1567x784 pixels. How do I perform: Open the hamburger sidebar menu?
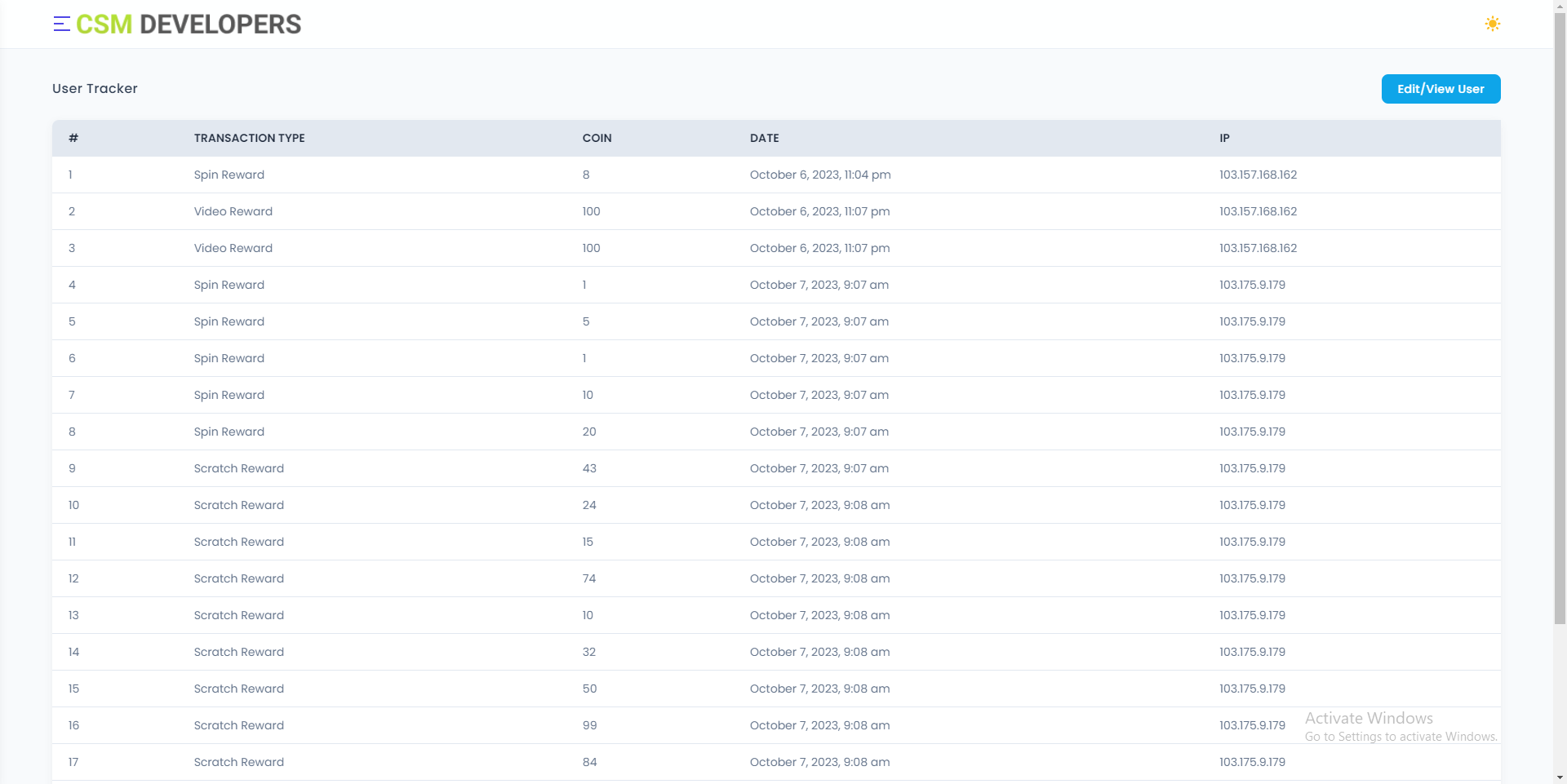pos(61,24)
